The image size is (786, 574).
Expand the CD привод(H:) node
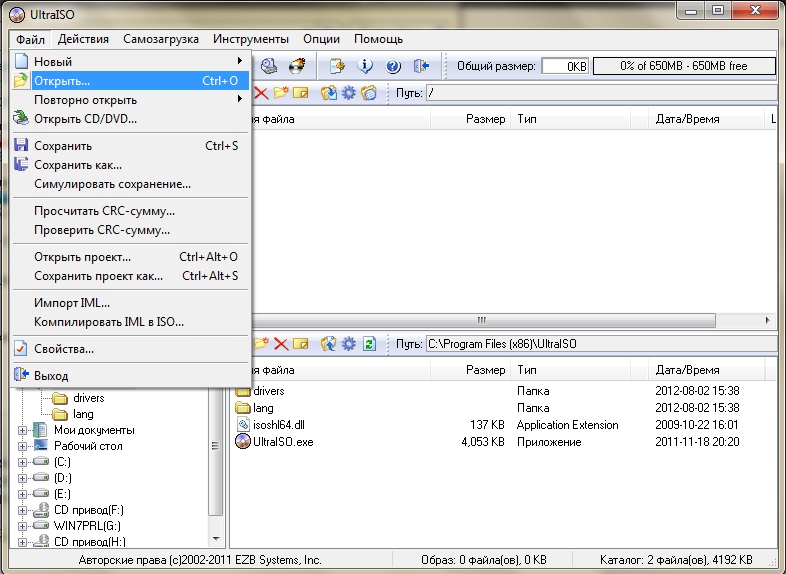(22, 542)
